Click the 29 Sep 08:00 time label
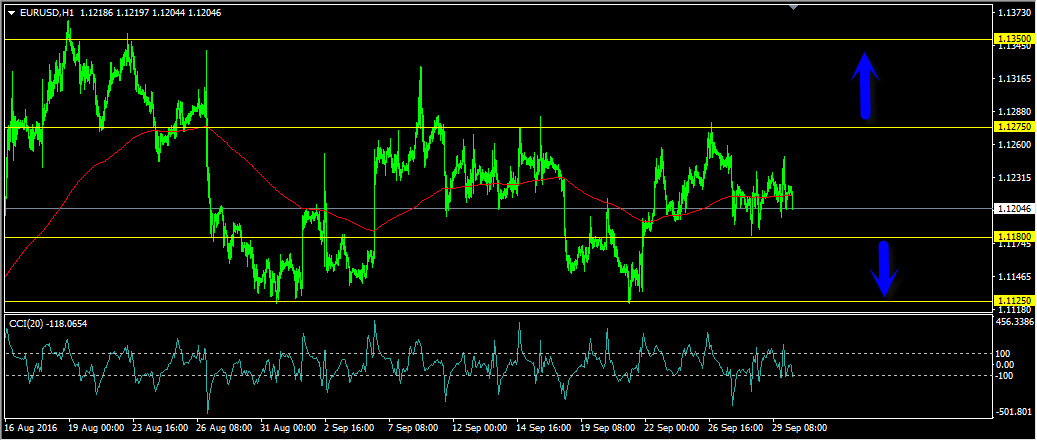 point(799,428)
